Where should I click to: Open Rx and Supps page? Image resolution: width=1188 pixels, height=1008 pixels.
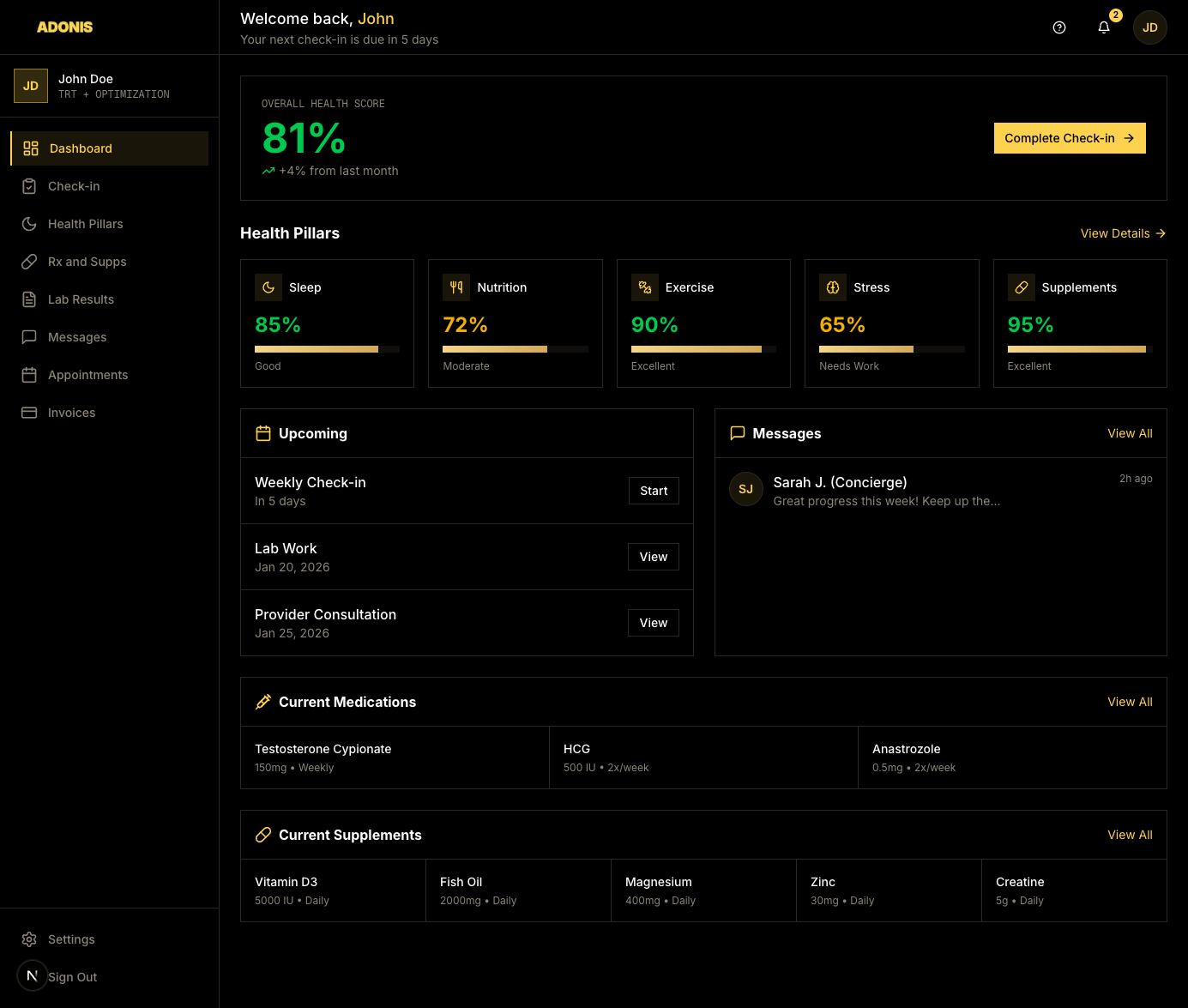(87, 262)
